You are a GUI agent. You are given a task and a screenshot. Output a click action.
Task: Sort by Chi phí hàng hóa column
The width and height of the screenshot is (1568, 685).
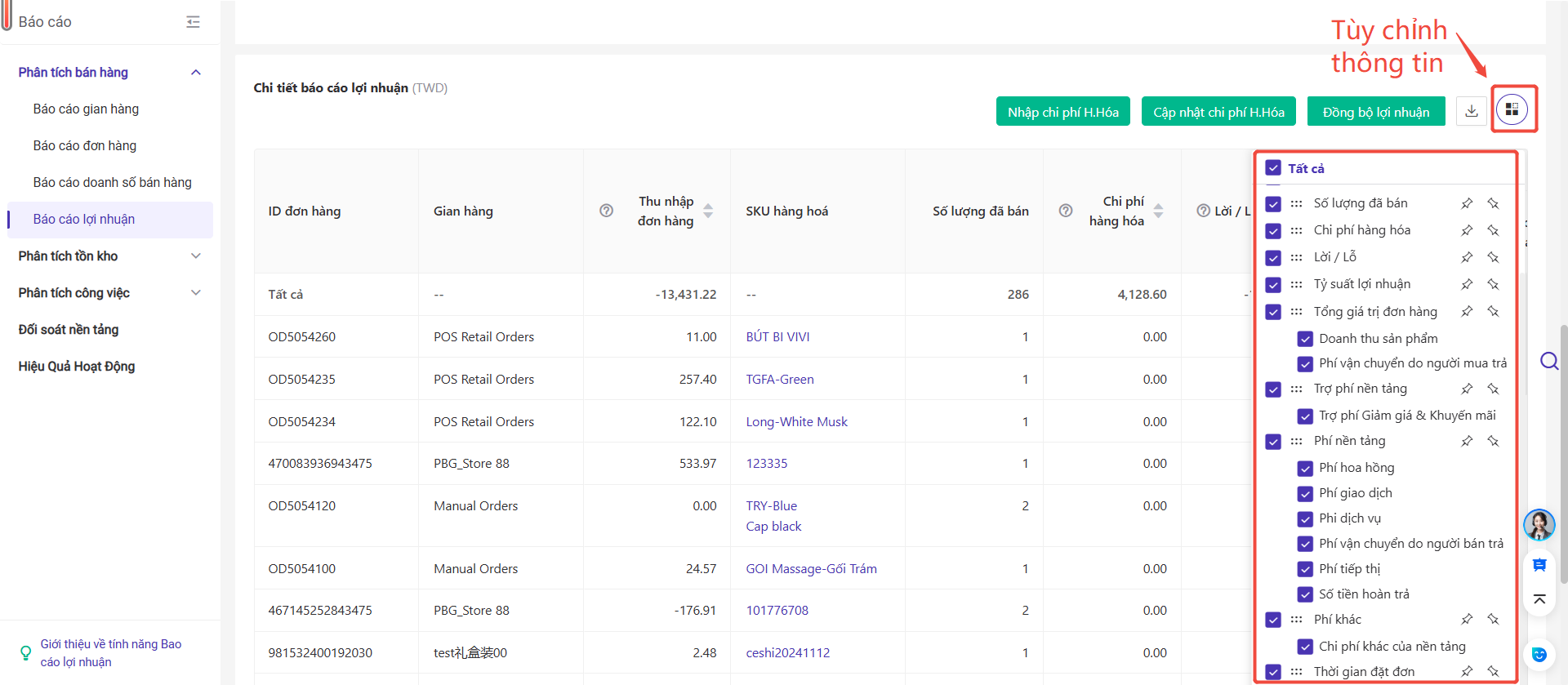click(1158, 211)
